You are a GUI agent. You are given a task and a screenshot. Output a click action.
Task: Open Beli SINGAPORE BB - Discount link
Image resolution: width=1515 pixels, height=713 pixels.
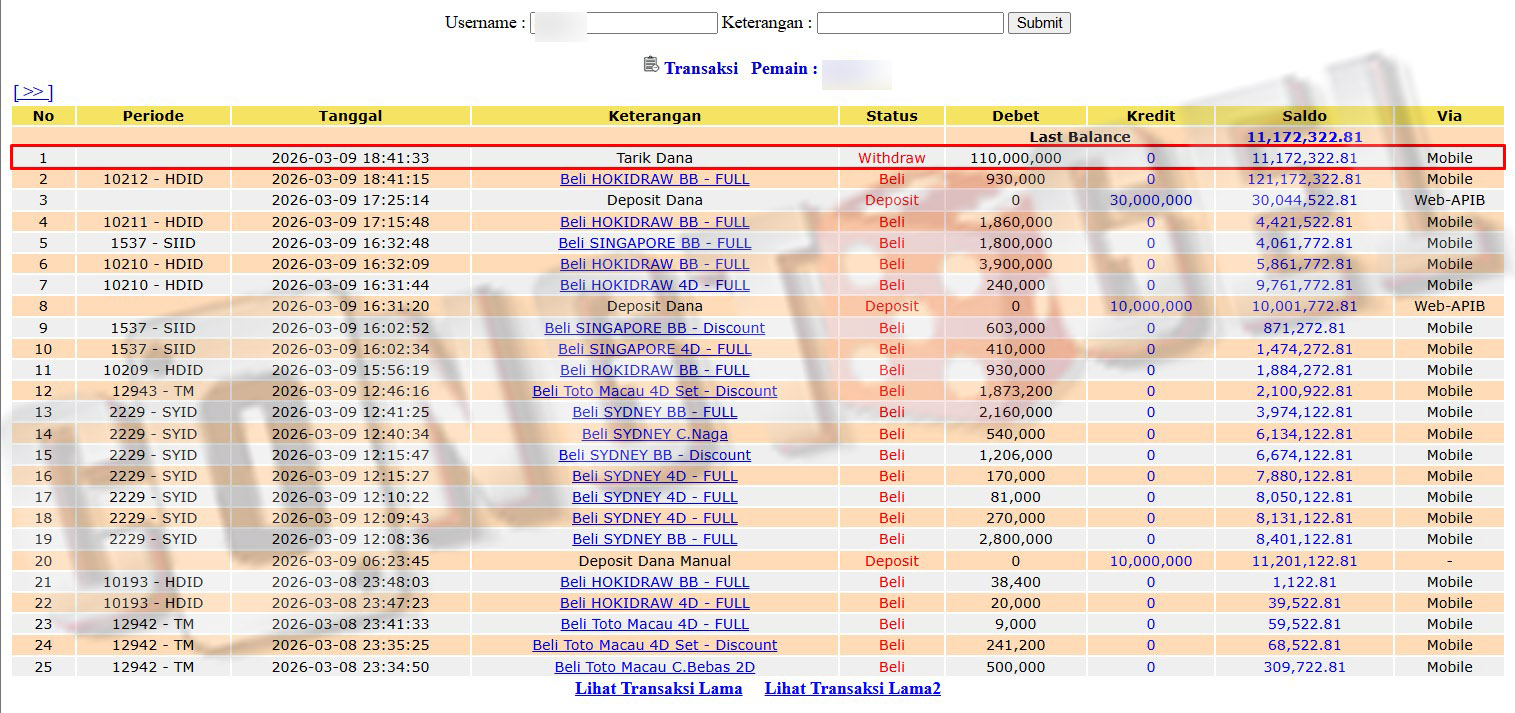(x=654, y=328)
